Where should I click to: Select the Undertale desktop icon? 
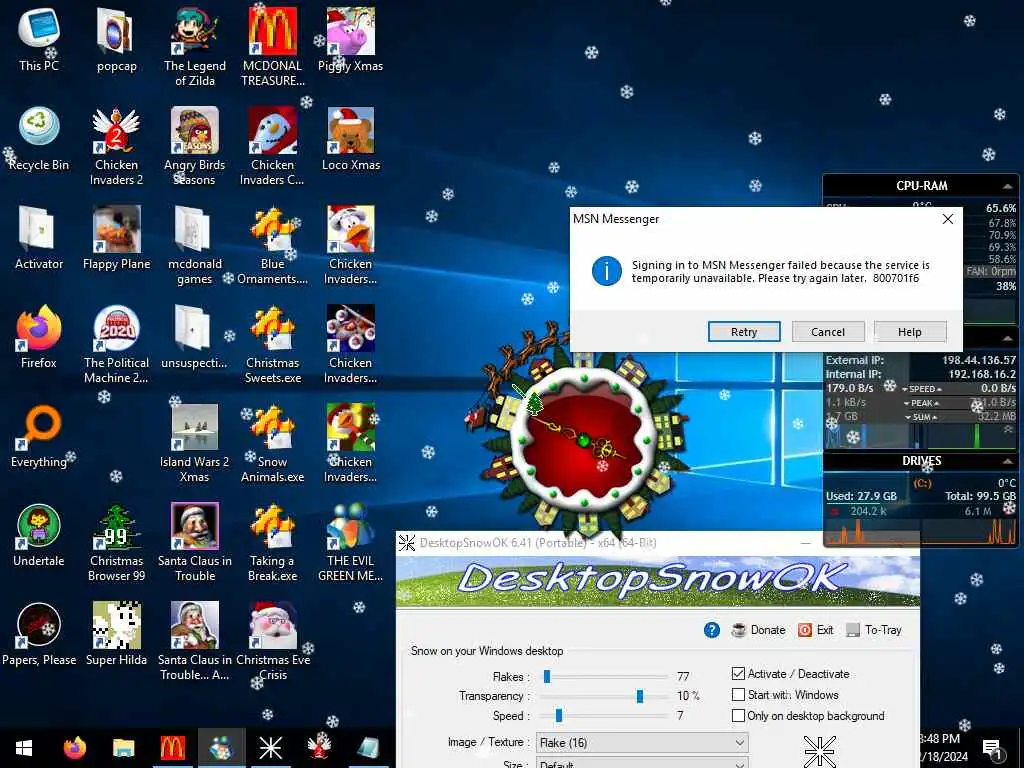click(x=39, y=536)
